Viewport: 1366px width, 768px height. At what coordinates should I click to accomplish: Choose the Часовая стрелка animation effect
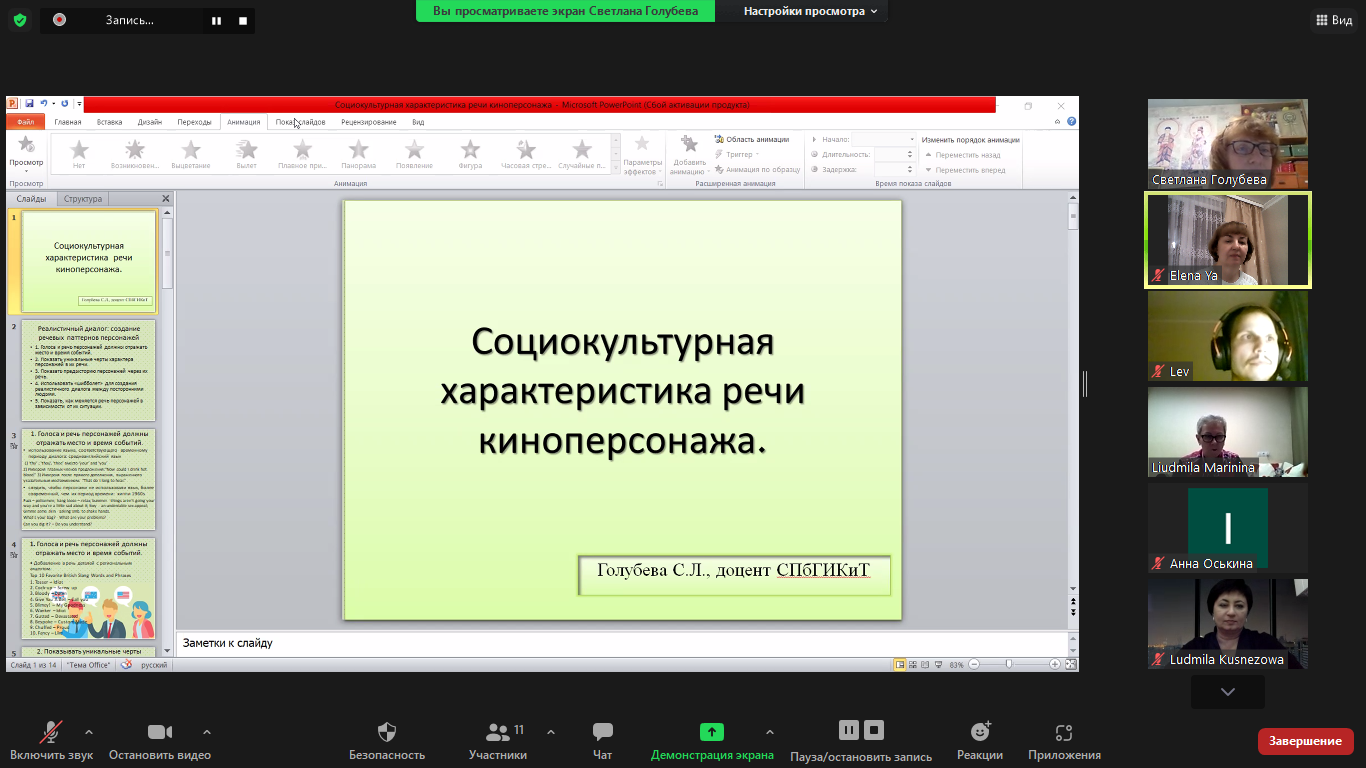526,155
